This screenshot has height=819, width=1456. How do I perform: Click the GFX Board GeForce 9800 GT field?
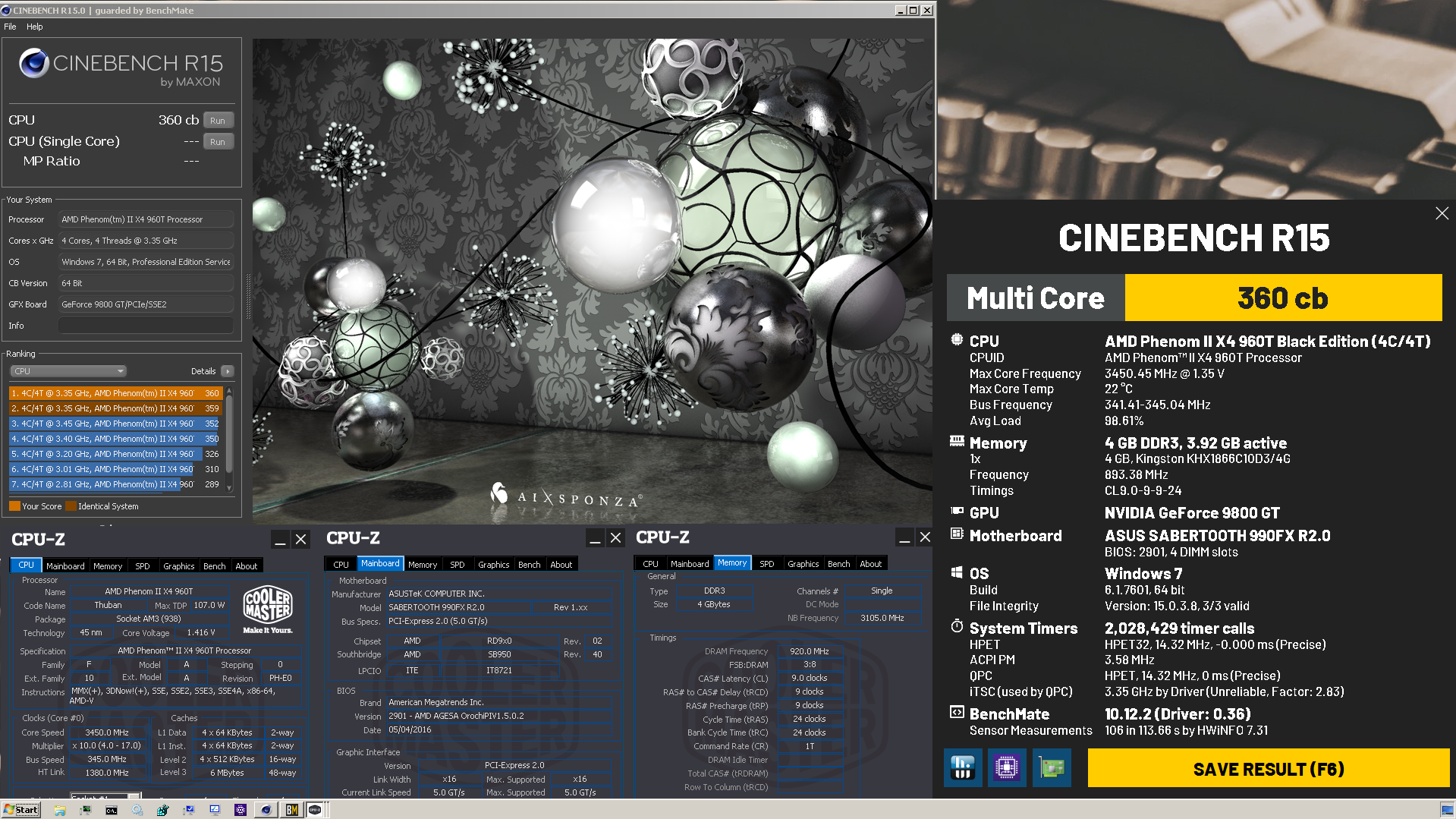[146, 304]
